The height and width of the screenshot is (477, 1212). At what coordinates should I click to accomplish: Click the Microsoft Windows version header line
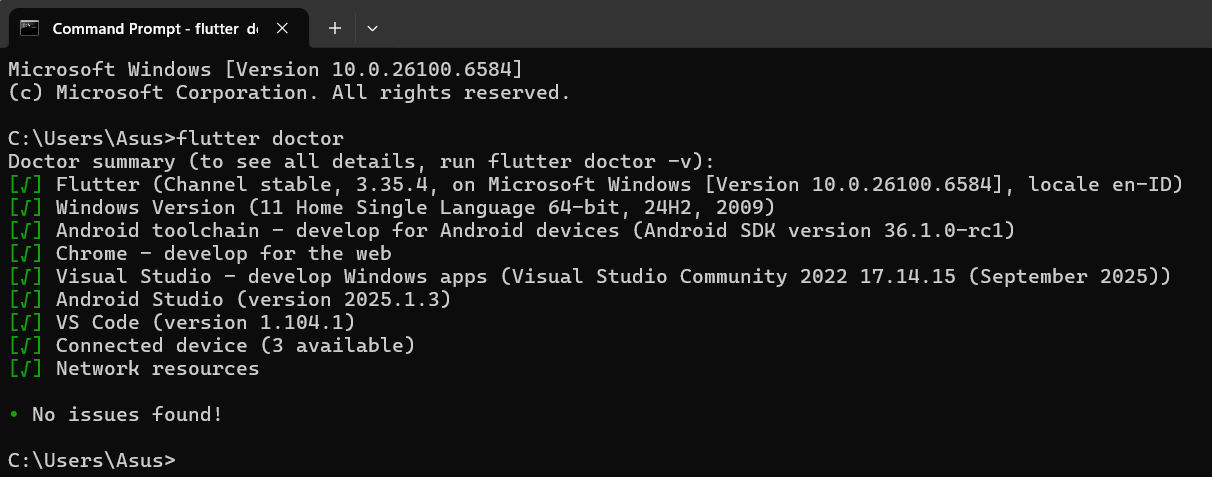(265, 69)
